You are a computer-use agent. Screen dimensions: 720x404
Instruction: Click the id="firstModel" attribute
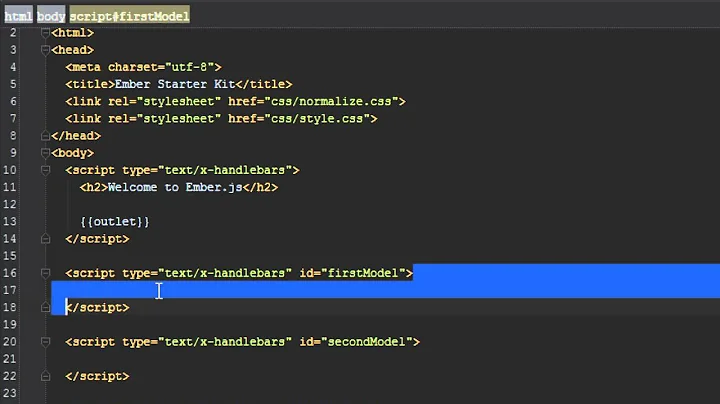tap(353, 273)
